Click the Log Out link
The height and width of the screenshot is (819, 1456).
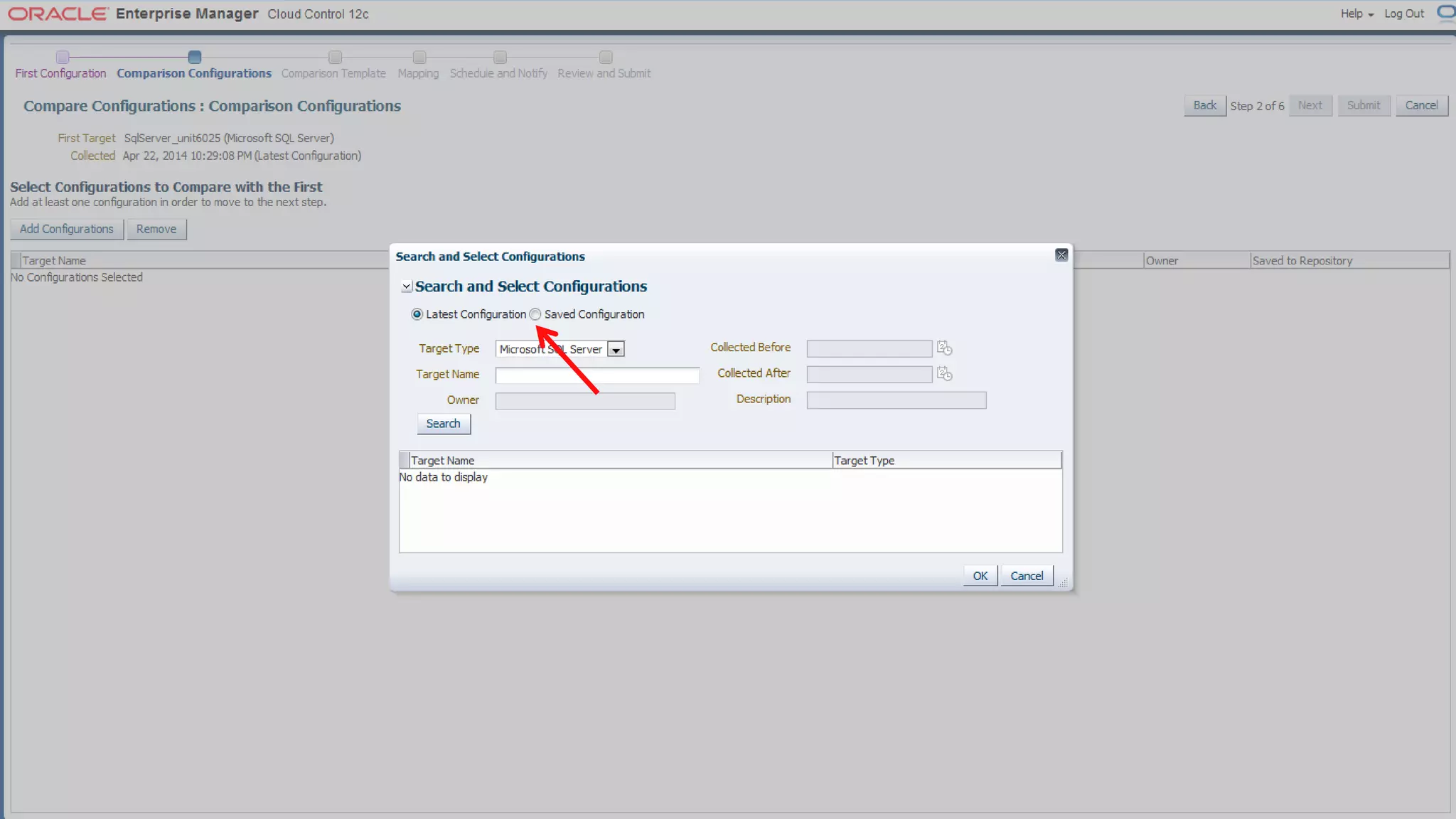1403,14
